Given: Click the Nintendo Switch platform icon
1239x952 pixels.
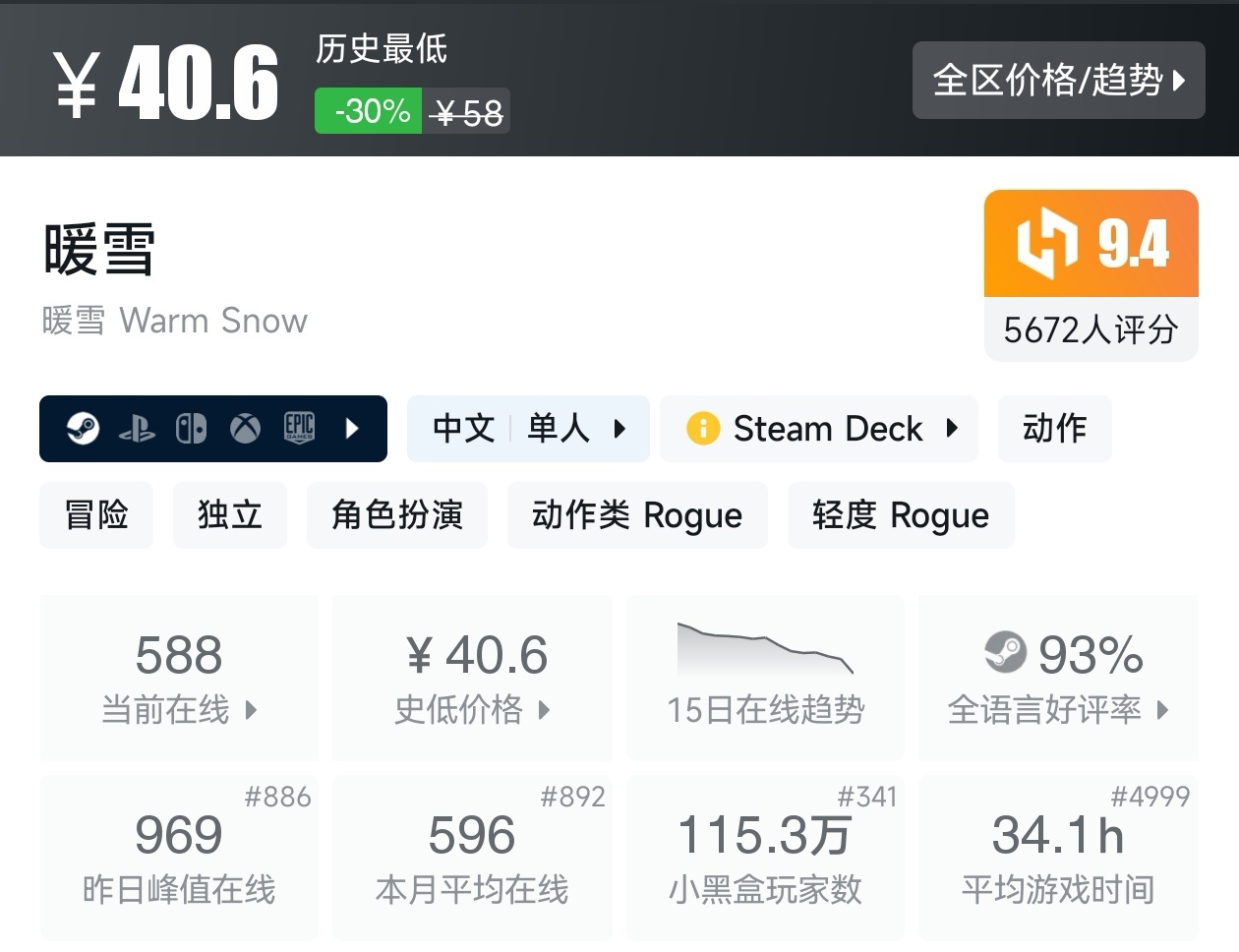Looking at the screenshot, I should pyautogui.click(x=191, y=429).
